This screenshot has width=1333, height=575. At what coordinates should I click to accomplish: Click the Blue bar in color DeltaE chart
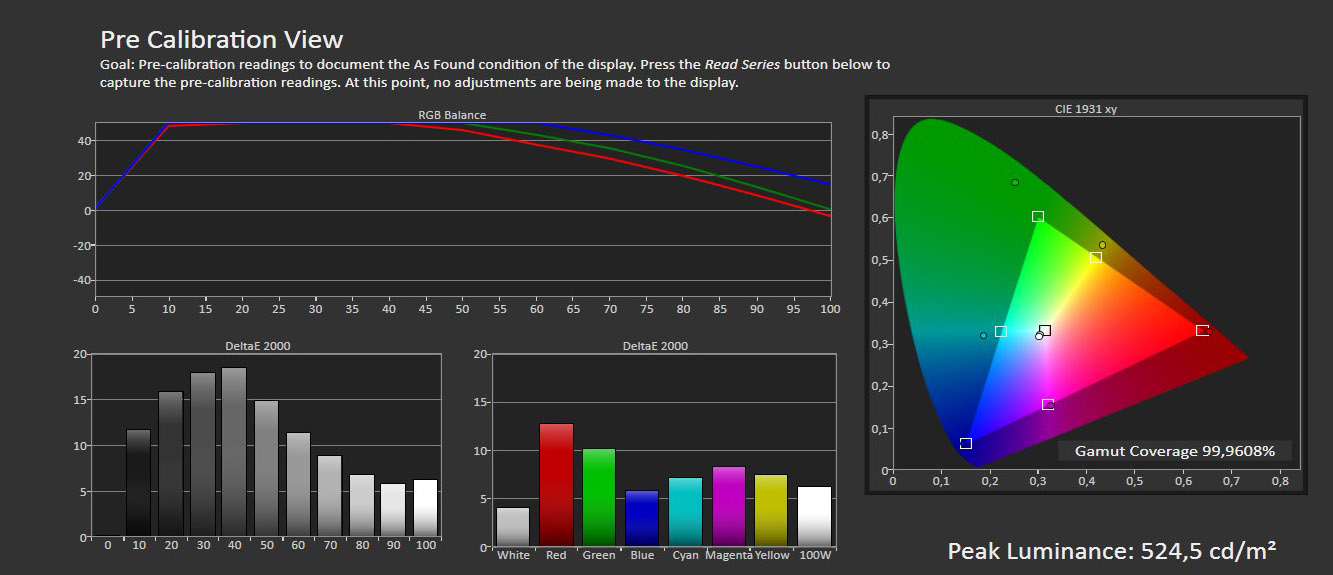pyautogui.click(x=642, y=518)
